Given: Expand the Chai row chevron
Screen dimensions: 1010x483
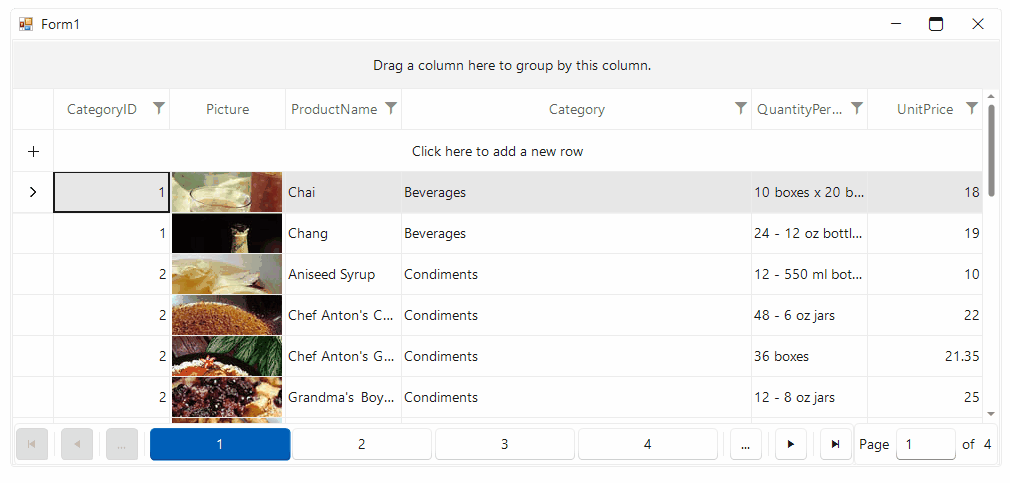Looking at the screenshot, I should [33, 192].
